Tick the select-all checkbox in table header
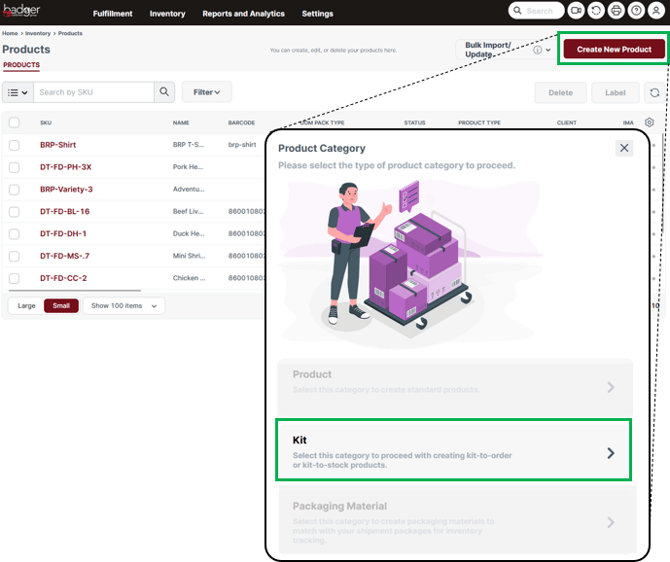670x562 pixels. 14,122
